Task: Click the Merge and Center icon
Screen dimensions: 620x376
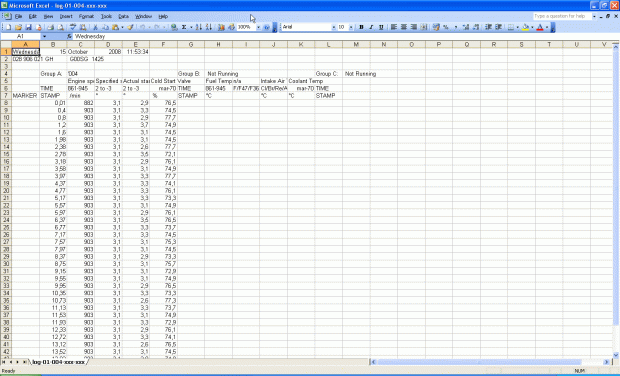Action: 423,27
